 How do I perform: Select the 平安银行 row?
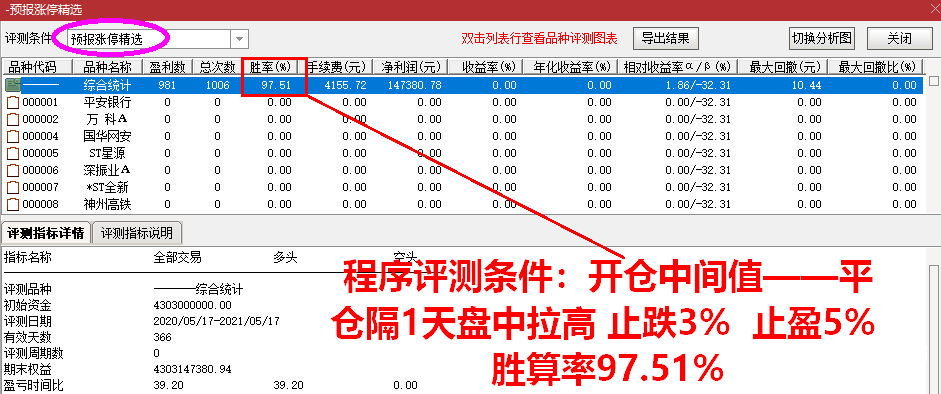click(x=462, y=103)
